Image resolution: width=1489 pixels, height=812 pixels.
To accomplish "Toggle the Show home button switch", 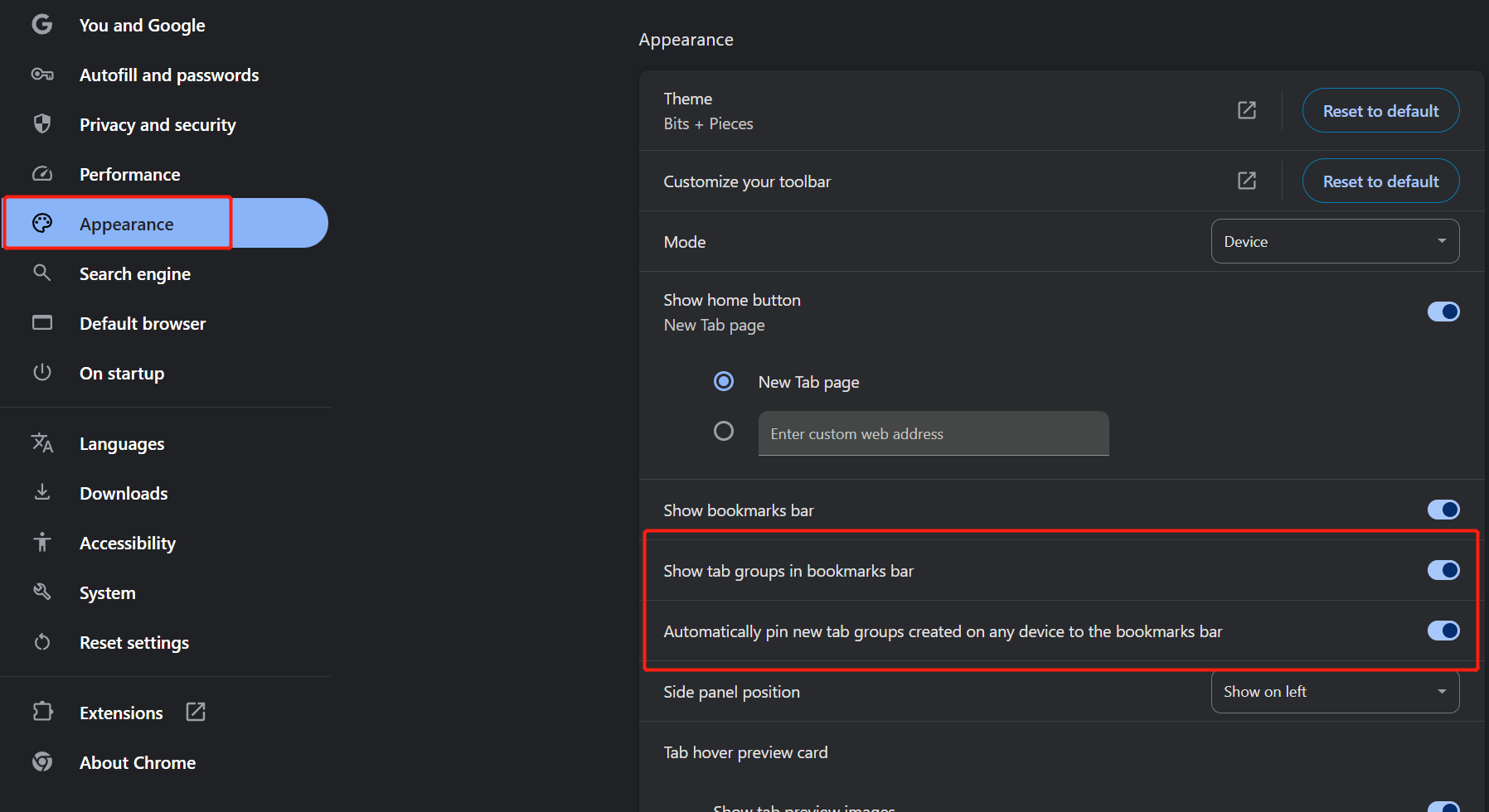I will [1443, 312].
